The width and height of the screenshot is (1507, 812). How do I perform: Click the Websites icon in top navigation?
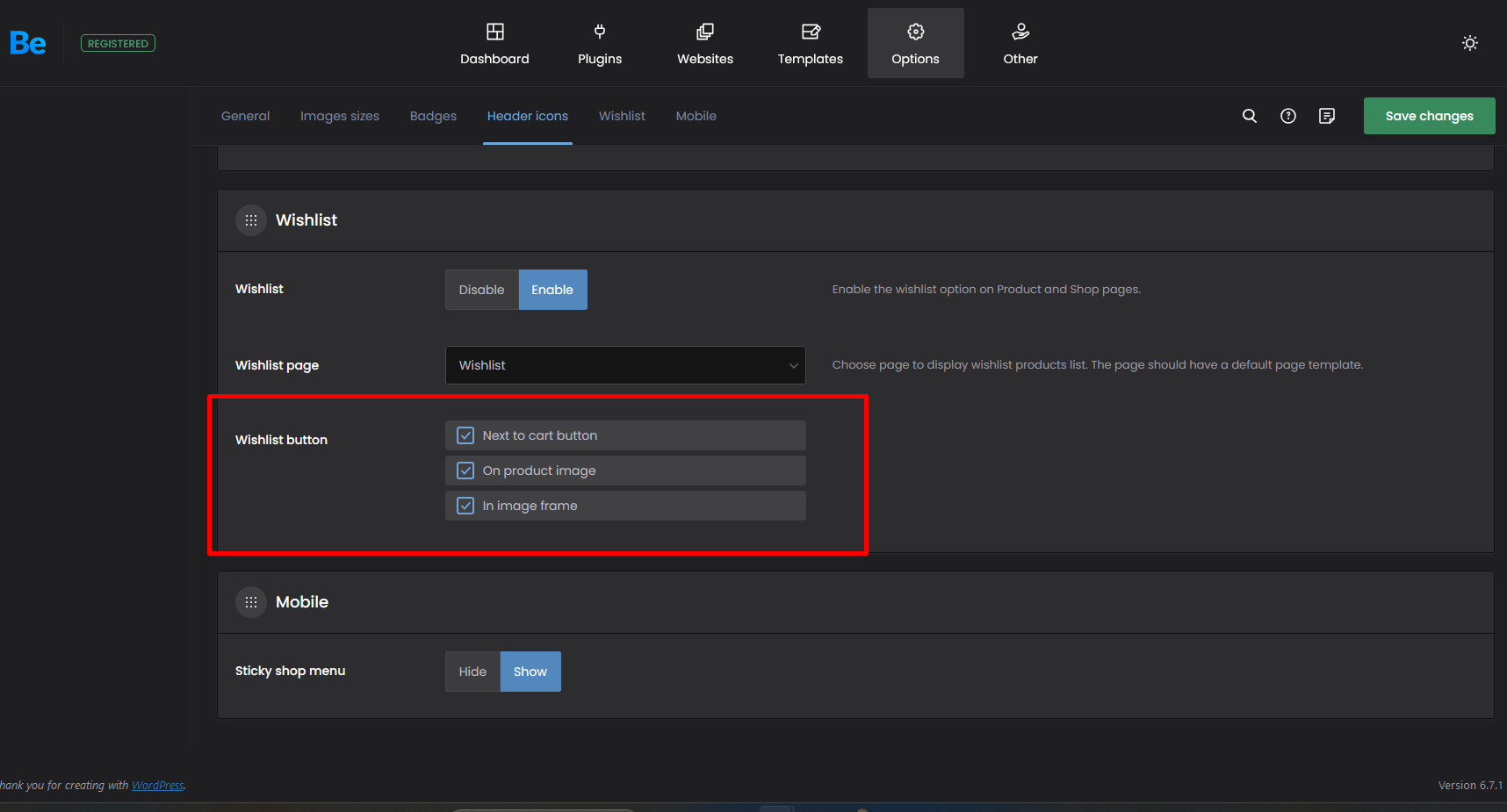(705, 32)
